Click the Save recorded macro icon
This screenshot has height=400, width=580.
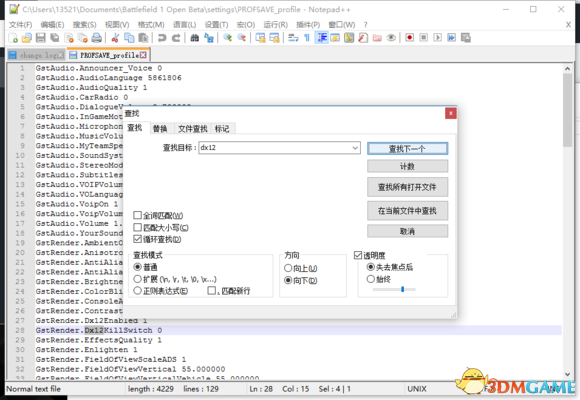466,38
